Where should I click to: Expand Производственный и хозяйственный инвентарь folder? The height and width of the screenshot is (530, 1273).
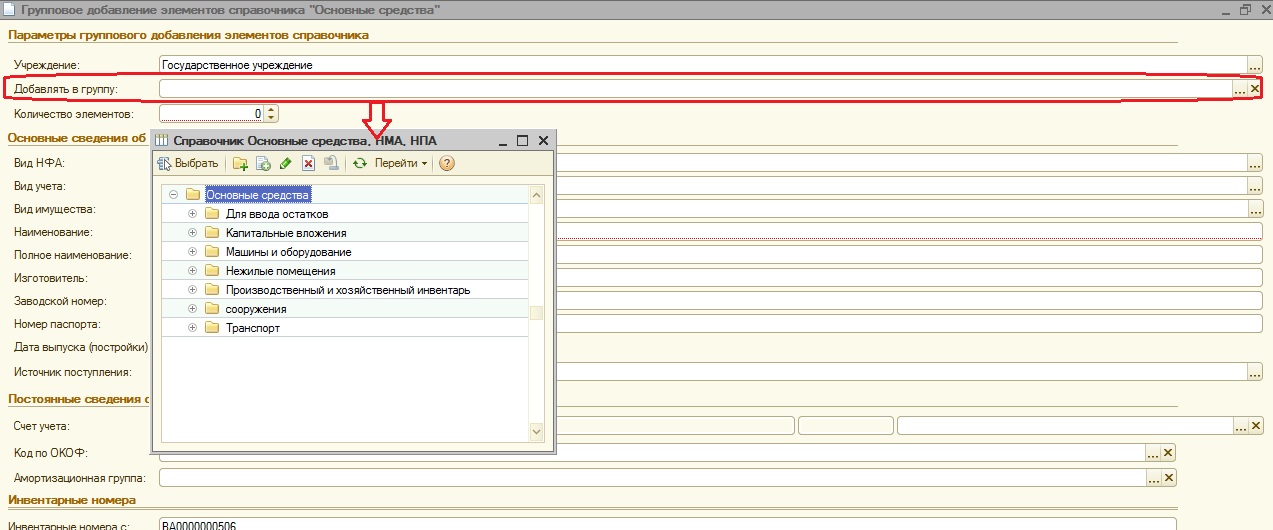192,290
